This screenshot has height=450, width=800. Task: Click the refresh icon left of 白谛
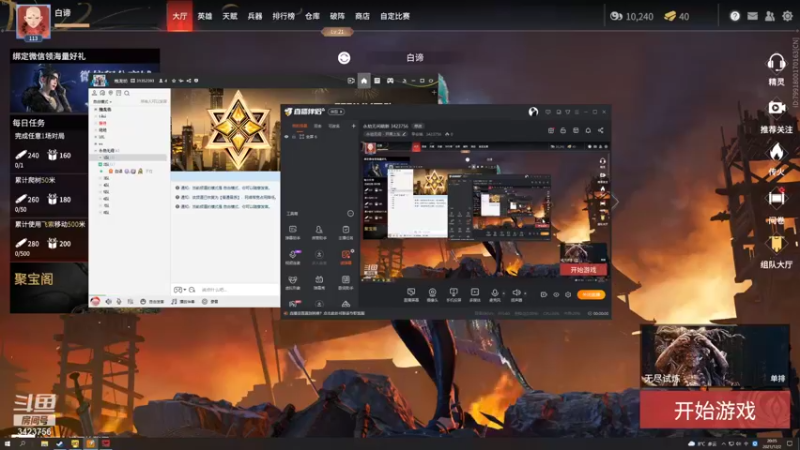[344, 58]
